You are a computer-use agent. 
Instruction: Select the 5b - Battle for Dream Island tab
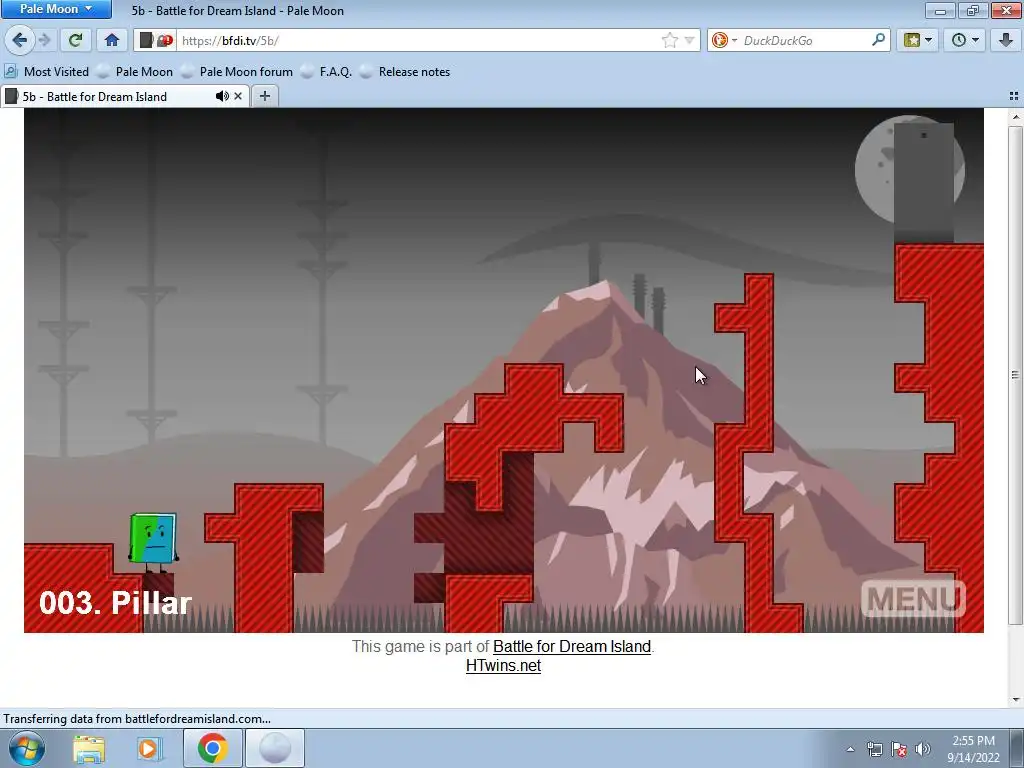click(x=95, y=97)
